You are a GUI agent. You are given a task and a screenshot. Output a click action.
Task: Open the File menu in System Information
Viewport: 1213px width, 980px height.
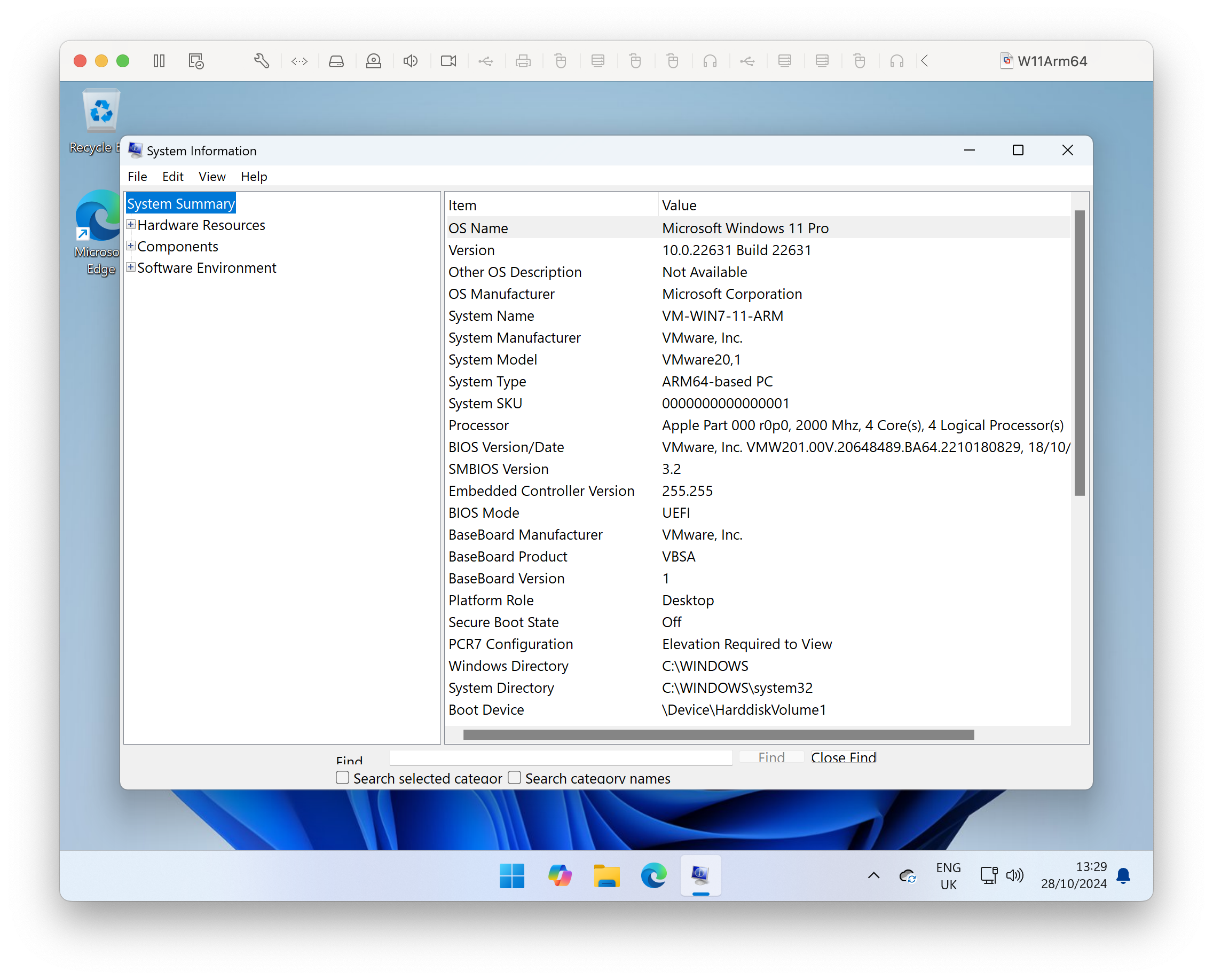(137, 176)
